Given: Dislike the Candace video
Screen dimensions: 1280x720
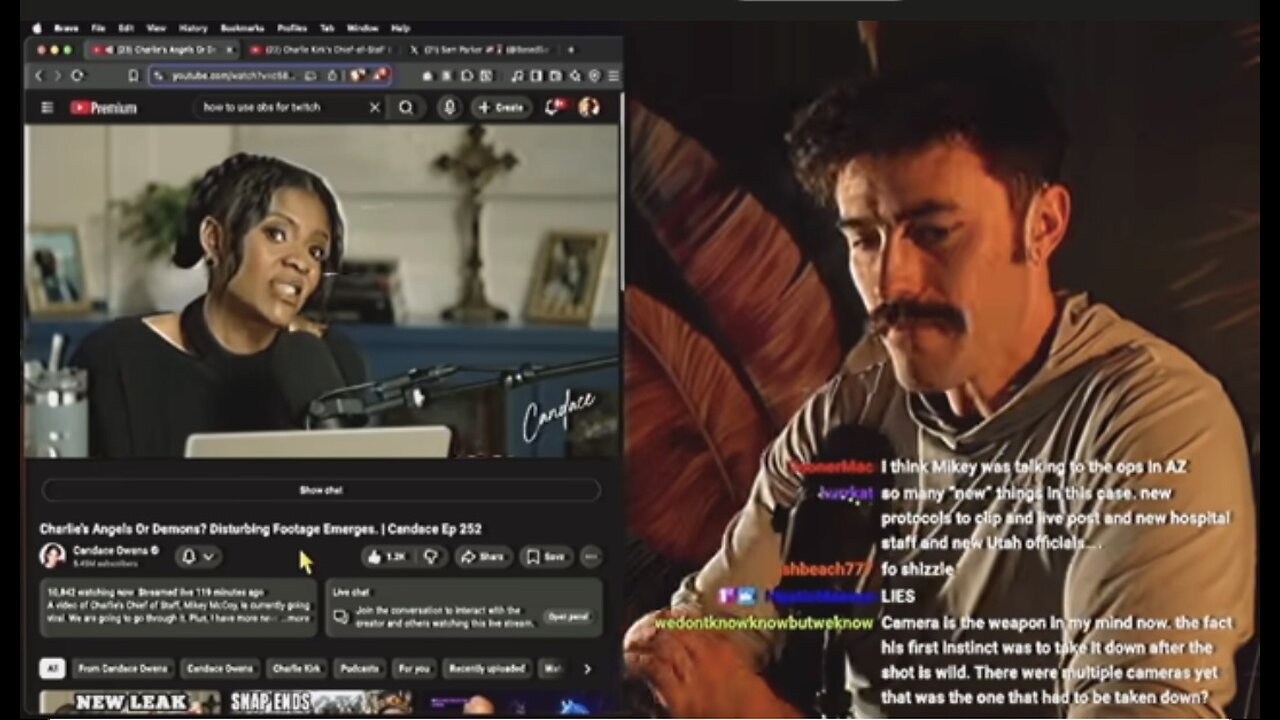Looking at the screenshot, I should pyautogui.click(x=432, y=557).
